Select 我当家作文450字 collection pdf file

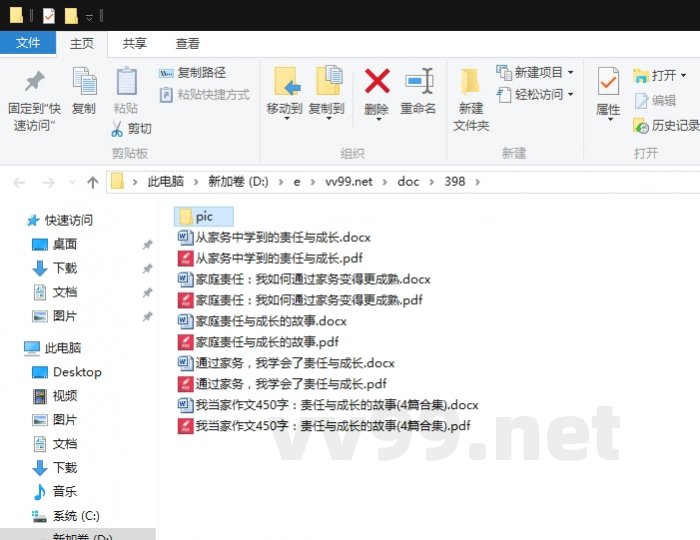(324, 426)
